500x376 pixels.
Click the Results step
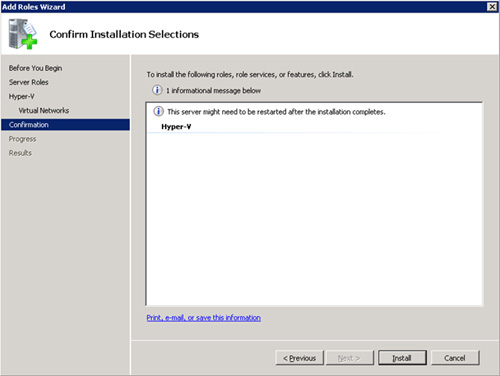click(20, 153)
